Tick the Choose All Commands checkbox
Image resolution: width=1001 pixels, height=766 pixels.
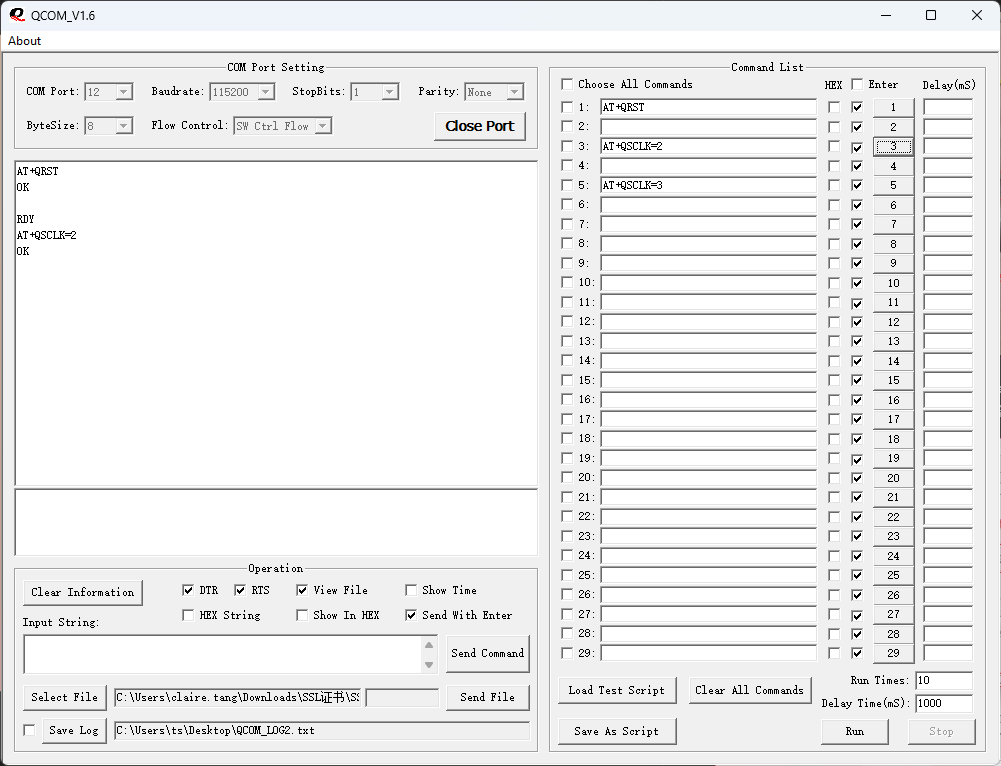click(x=567, y=84)
